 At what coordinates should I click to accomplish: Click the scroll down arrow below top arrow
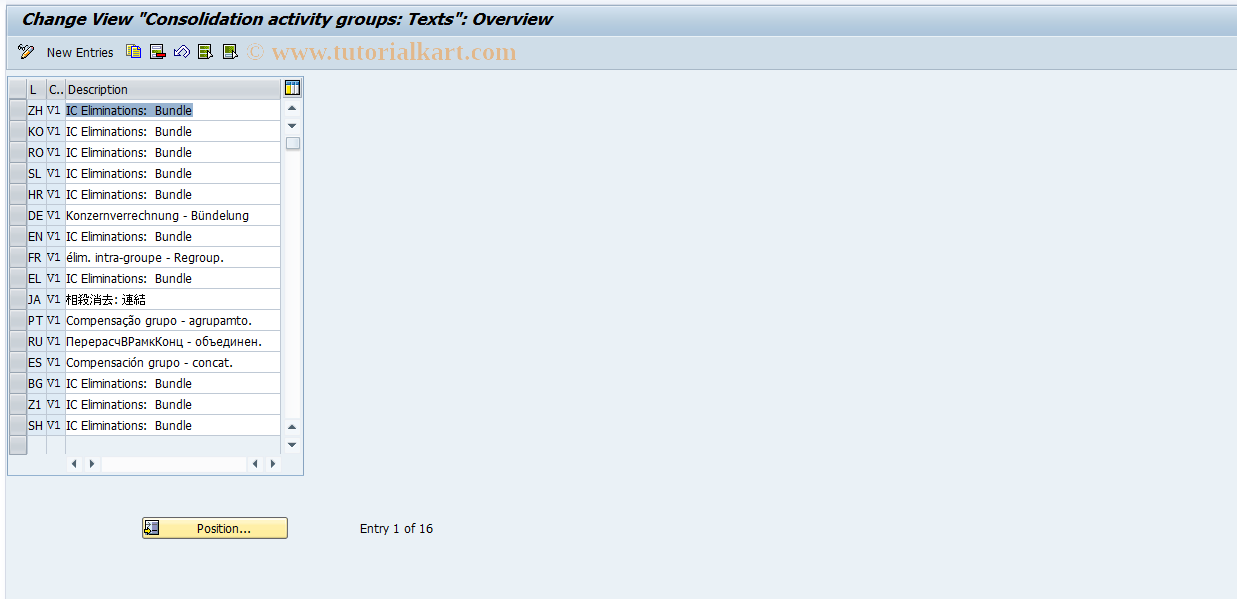292,125
